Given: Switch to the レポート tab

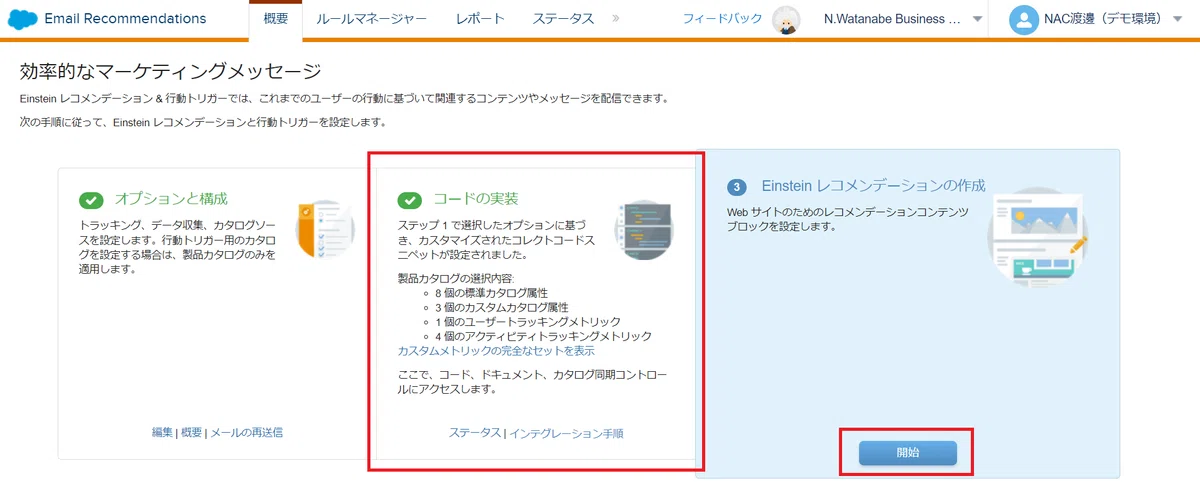Looking at the screenshot, I should click(x=480, y=19).
